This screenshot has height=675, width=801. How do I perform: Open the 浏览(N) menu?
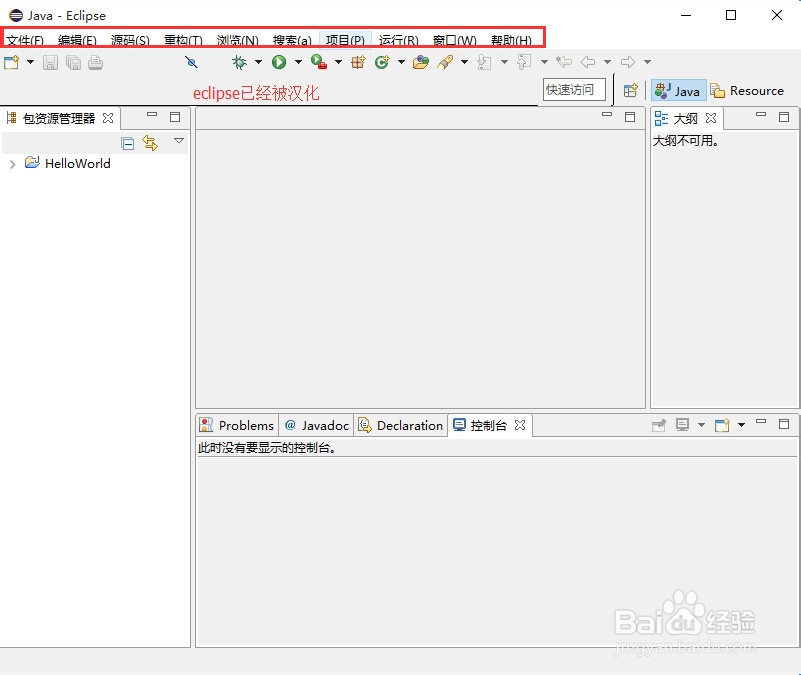tap(238, 40)
